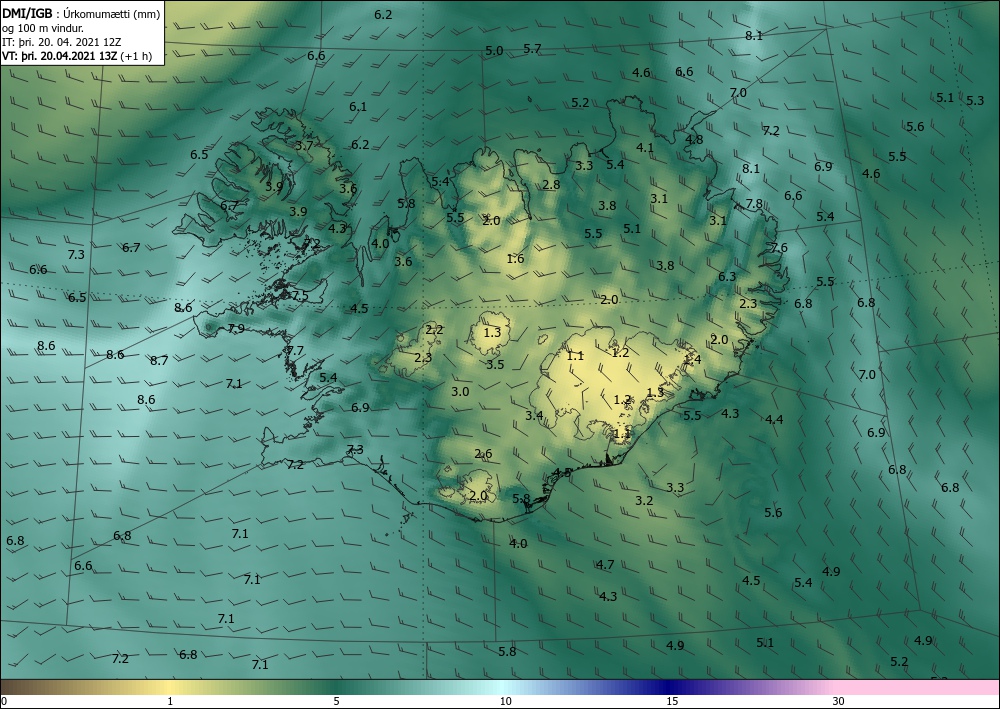
Task: Select the 3.7 value over the Westfjords
Action: tap(304, 145)
